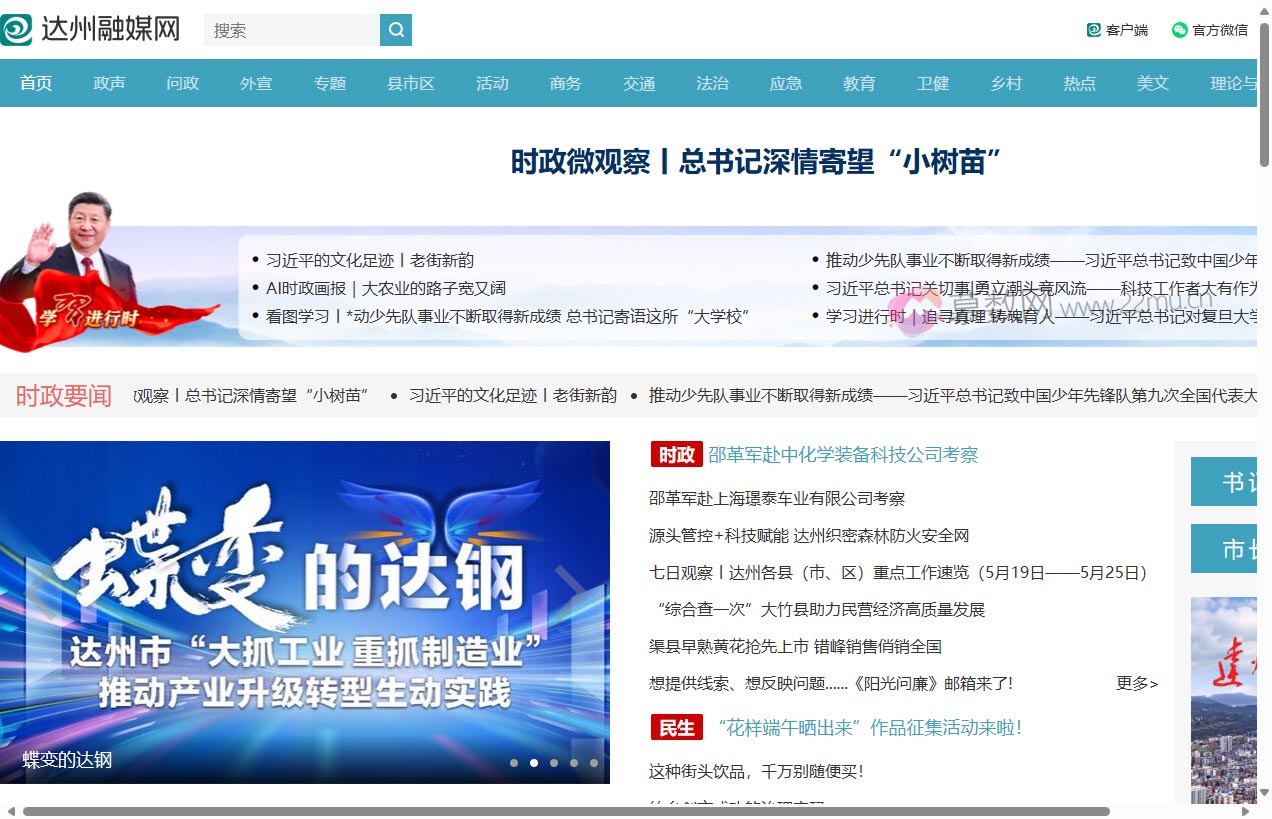Screen dimensions: 1272x819
Task: Click the 时政要闻 section label
Action: coord(62,395)
